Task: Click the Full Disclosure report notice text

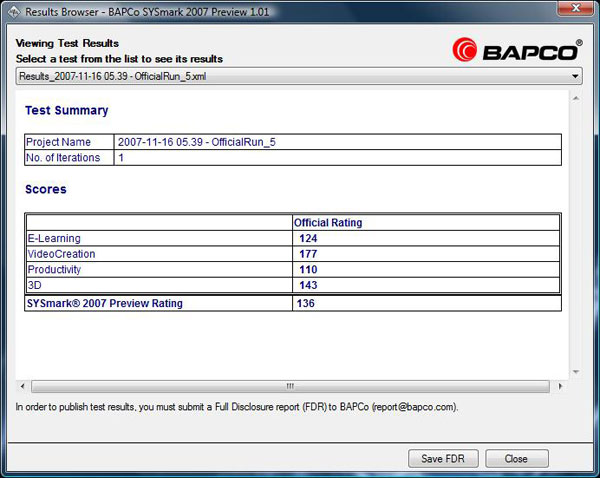Action: (237, 407)
